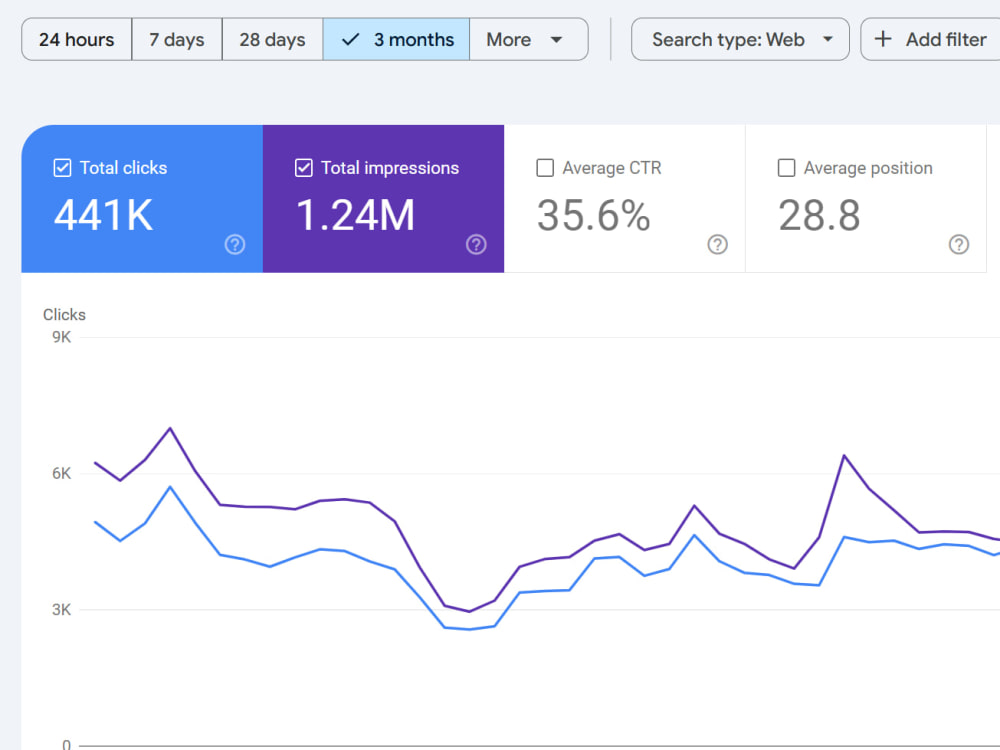Click the 441K total clicks value

[x=103, y=215]
